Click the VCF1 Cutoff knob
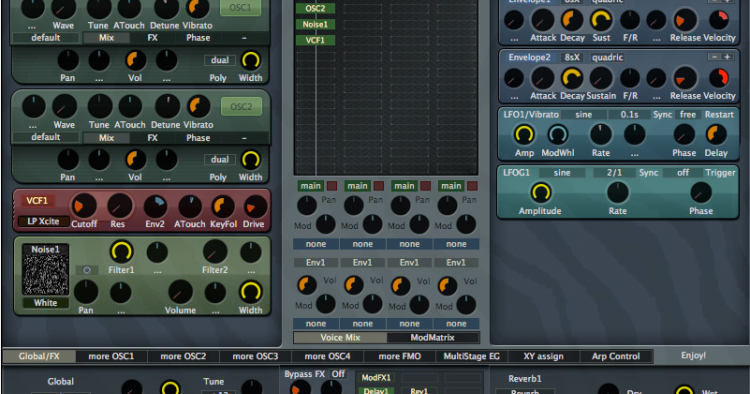The image size is (750, 394). (84, 206)
